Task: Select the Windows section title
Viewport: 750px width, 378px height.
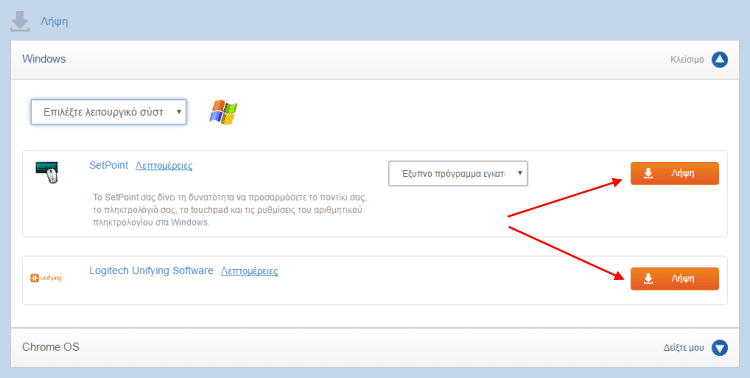Action: coord(44,59)
